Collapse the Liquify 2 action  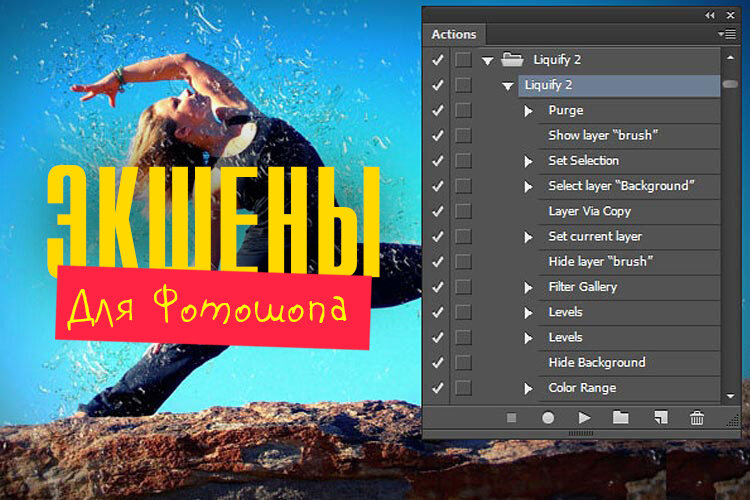click(508, 86)
